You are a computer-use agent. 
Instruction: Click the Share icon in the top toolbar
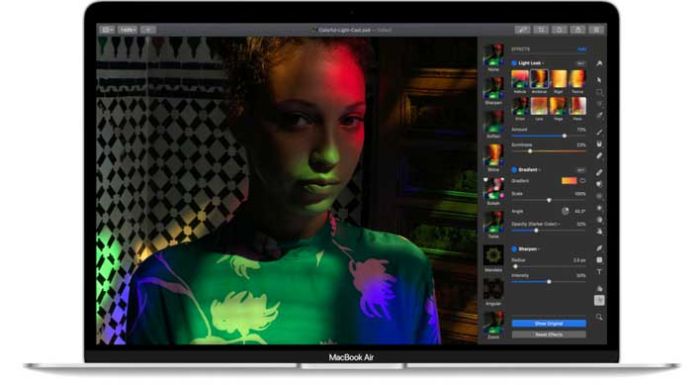(578, 29)
